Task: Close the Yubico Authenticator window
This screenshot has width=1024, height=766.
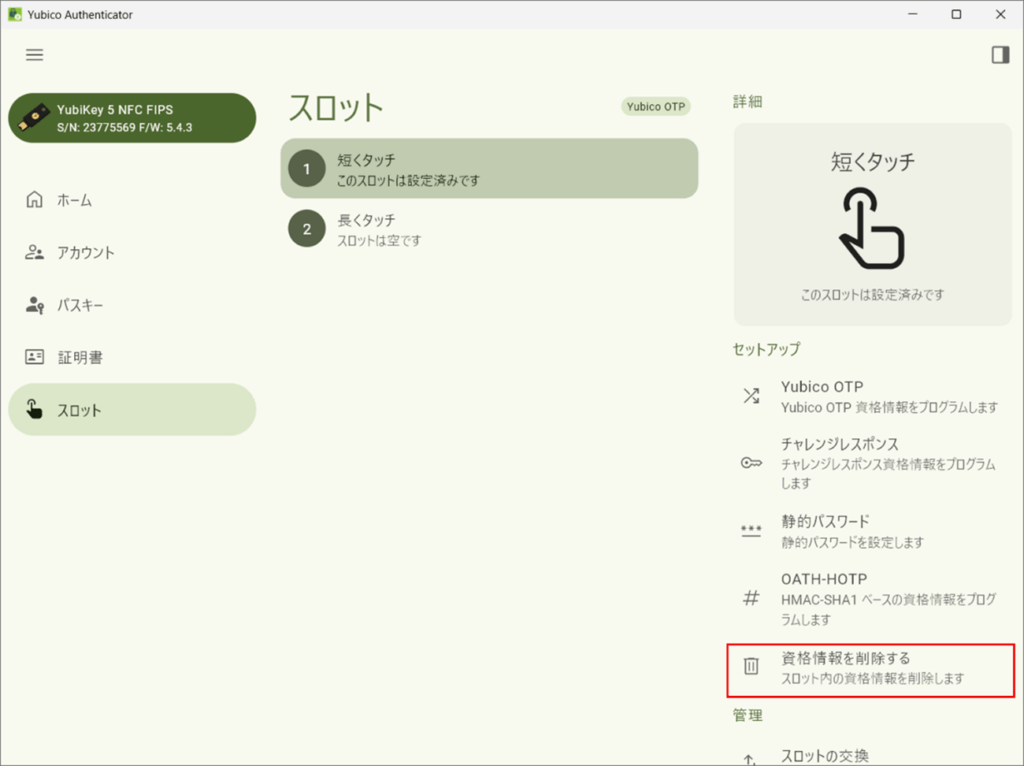Action: point(1000,14)
